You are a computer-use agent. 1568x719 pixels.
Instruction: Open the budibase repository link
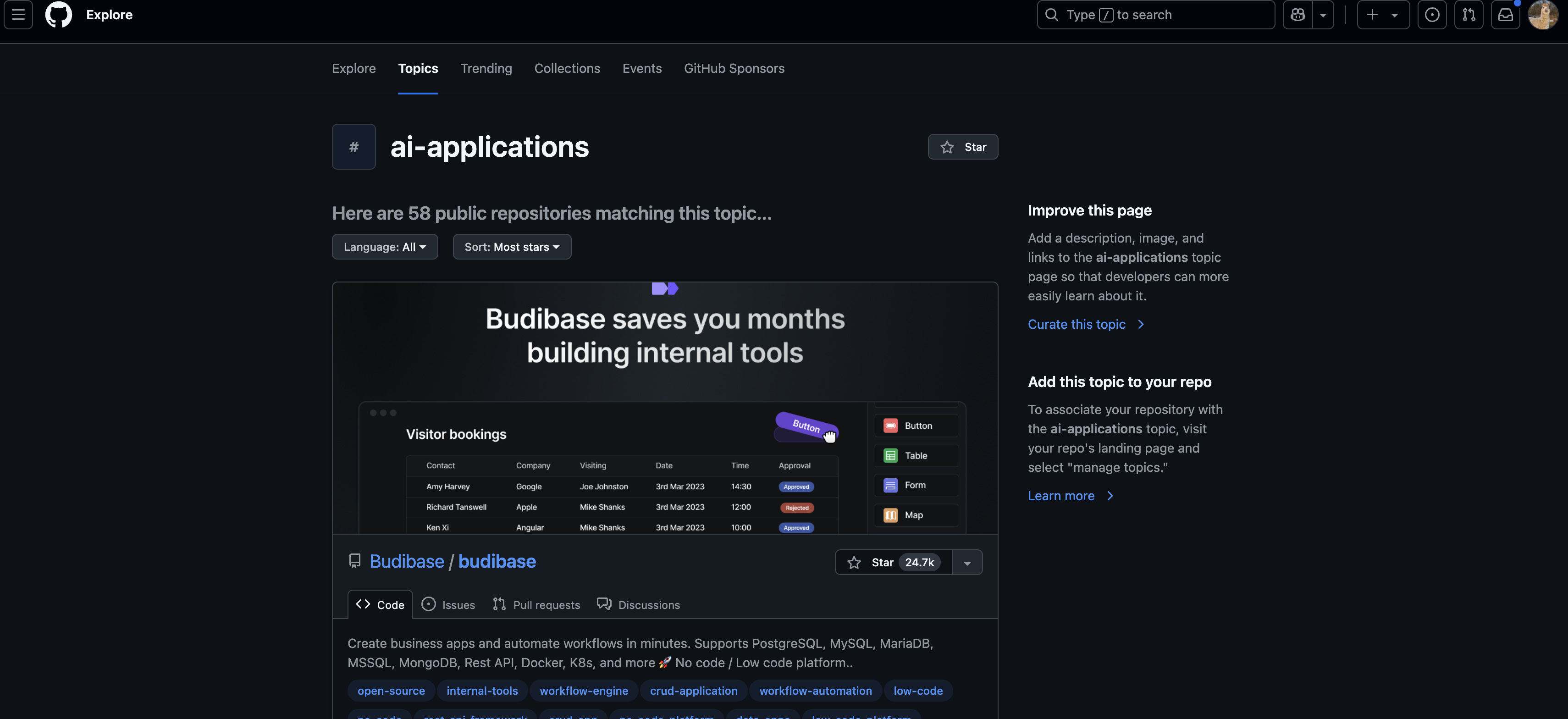(497, 561)
